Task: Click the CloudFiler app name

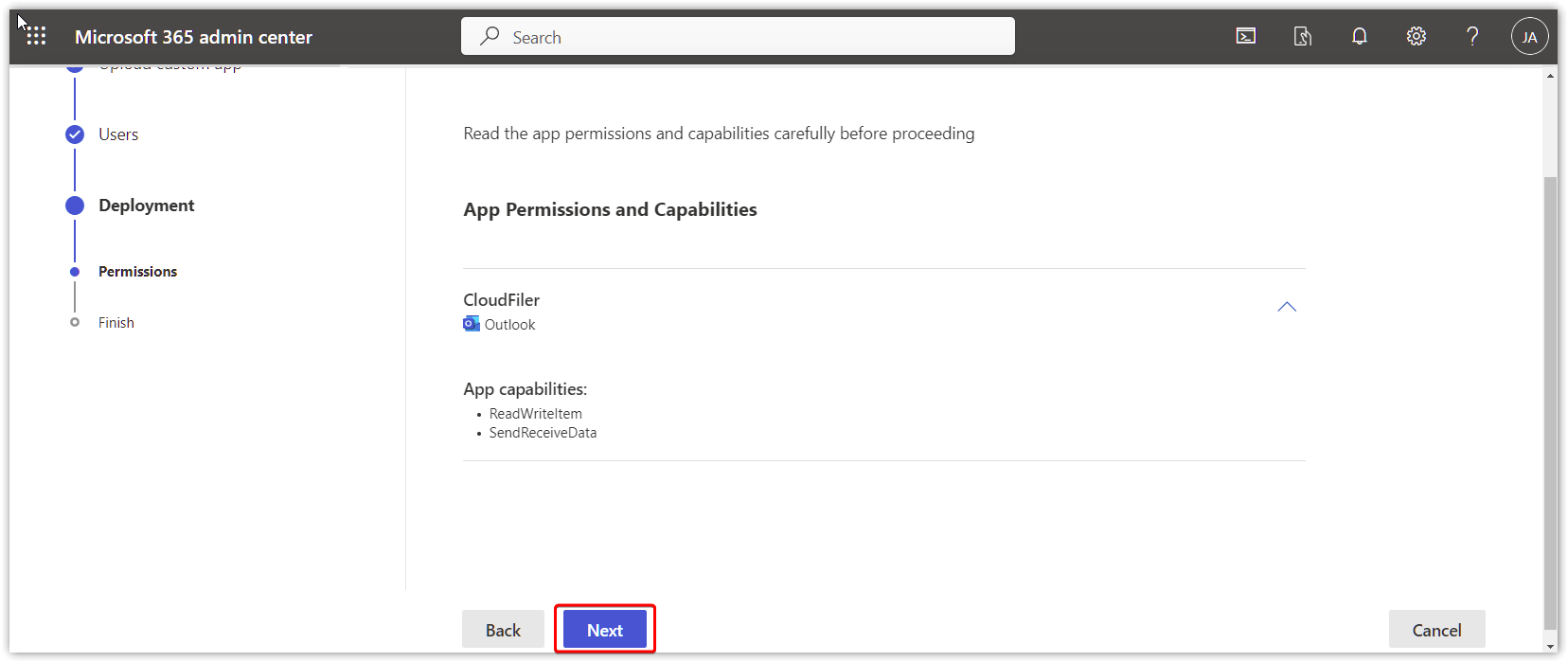Action: point(501,300)
